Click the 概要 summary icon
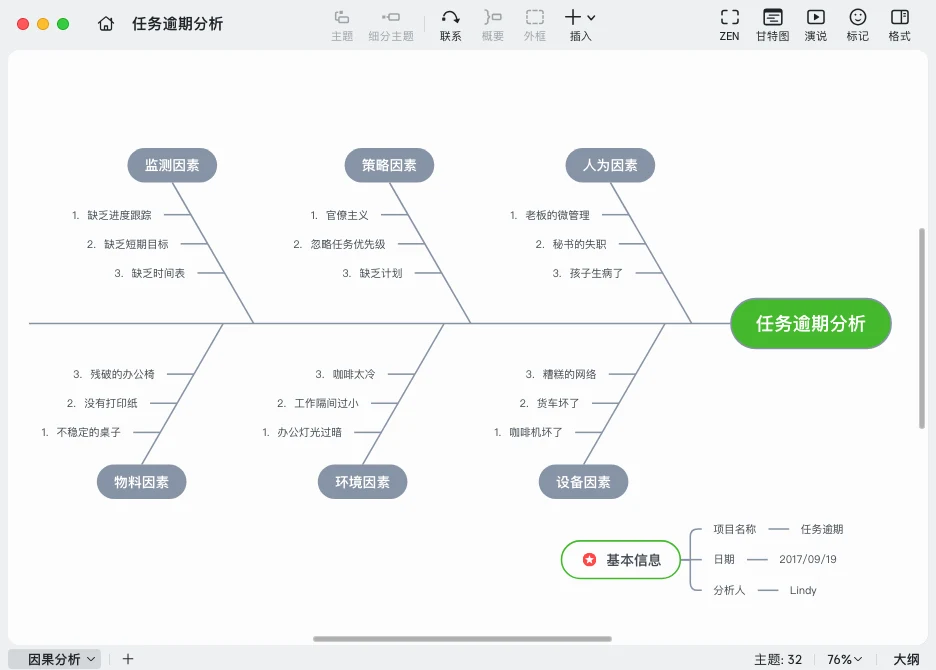 pos(492,23)
